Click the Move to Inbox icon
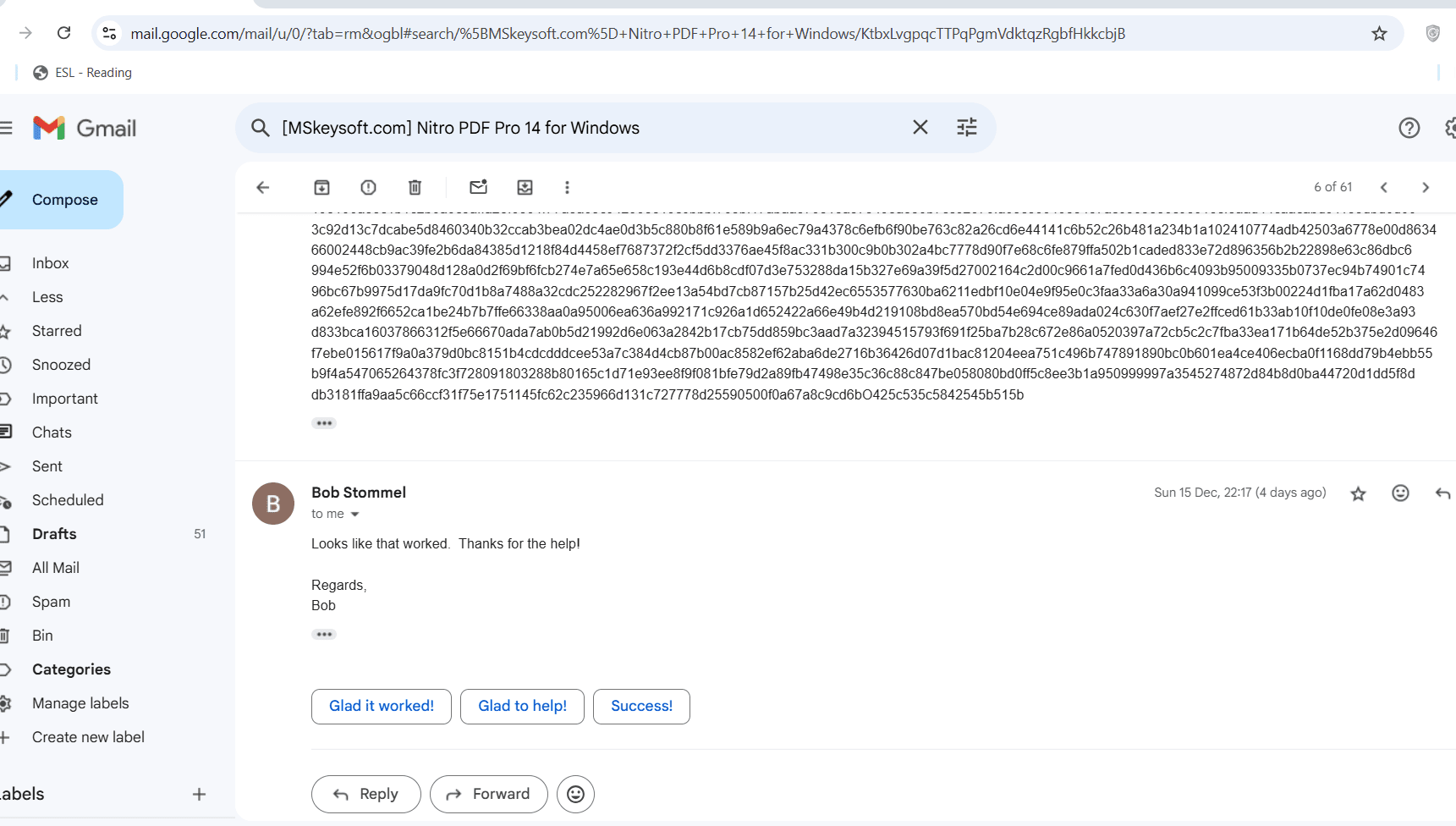This screenshot has width=1456, height=826. (x=525, y=187)
